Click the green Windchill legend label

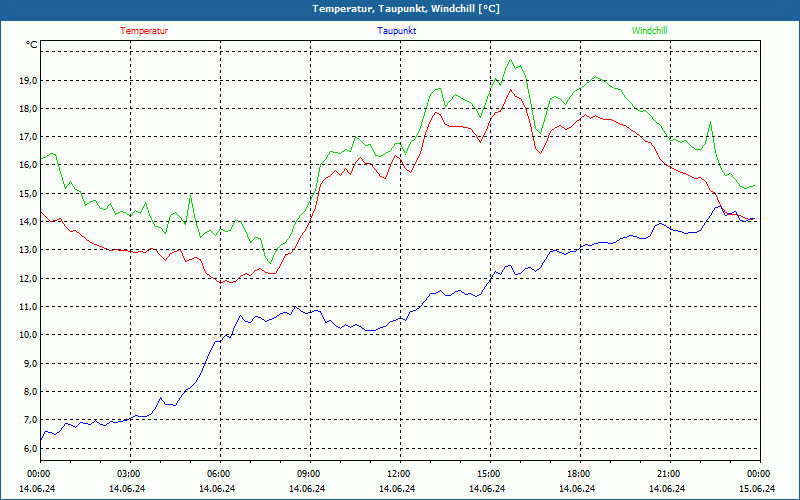(649, 31)
